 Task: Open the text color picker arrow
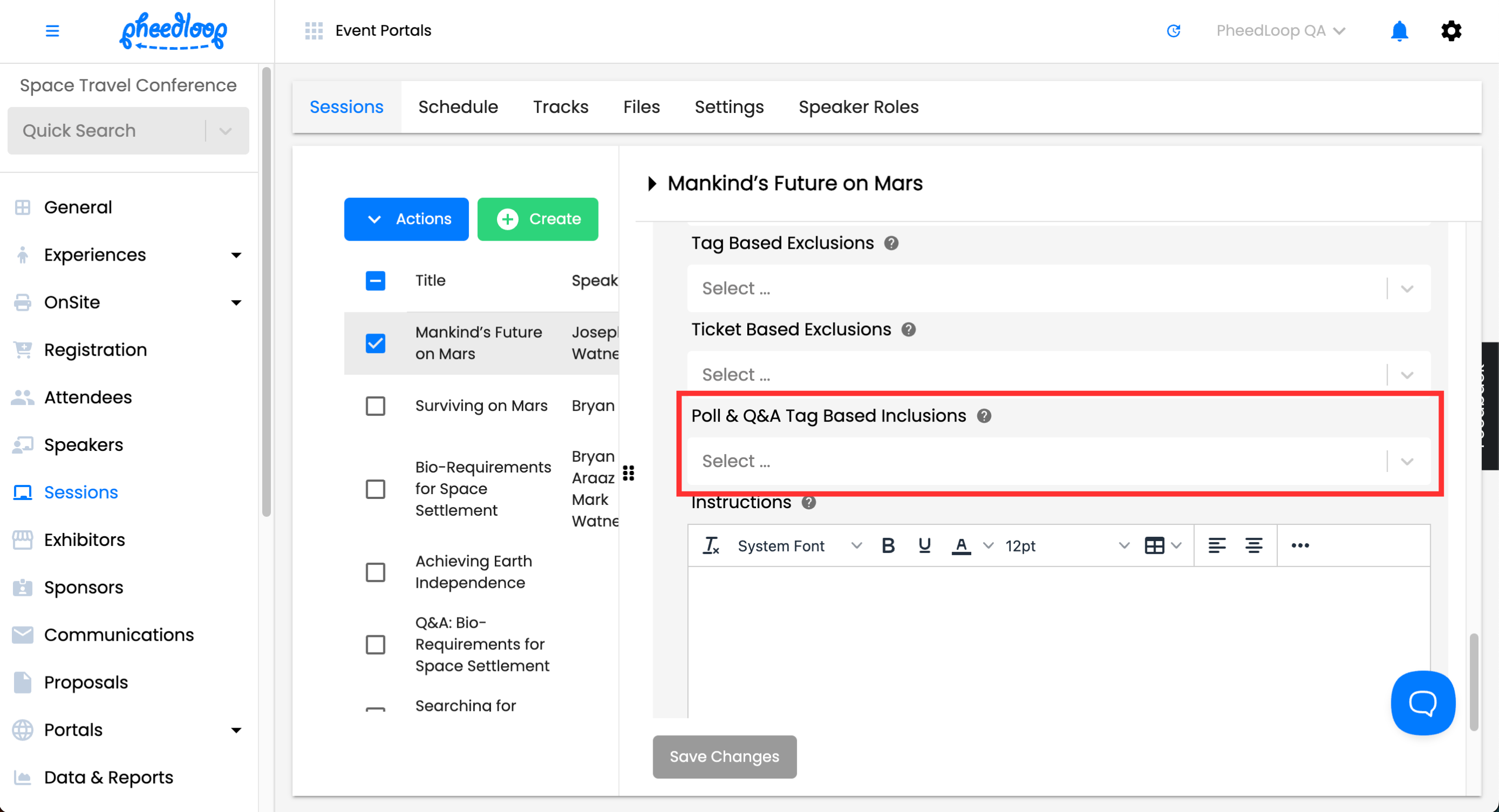[x=987, y=545]
